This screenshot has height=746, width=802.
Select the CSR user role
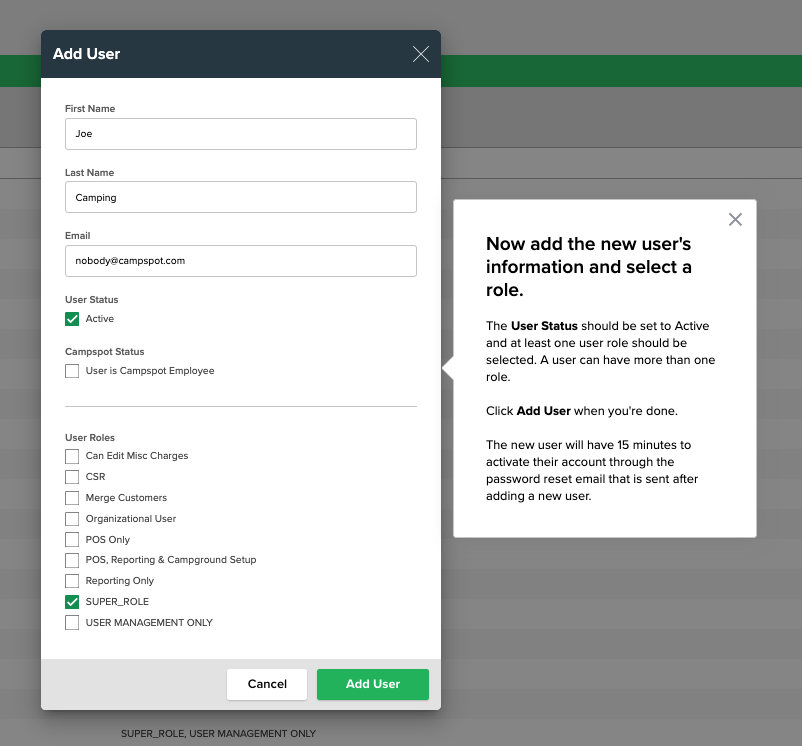point(72,477)
